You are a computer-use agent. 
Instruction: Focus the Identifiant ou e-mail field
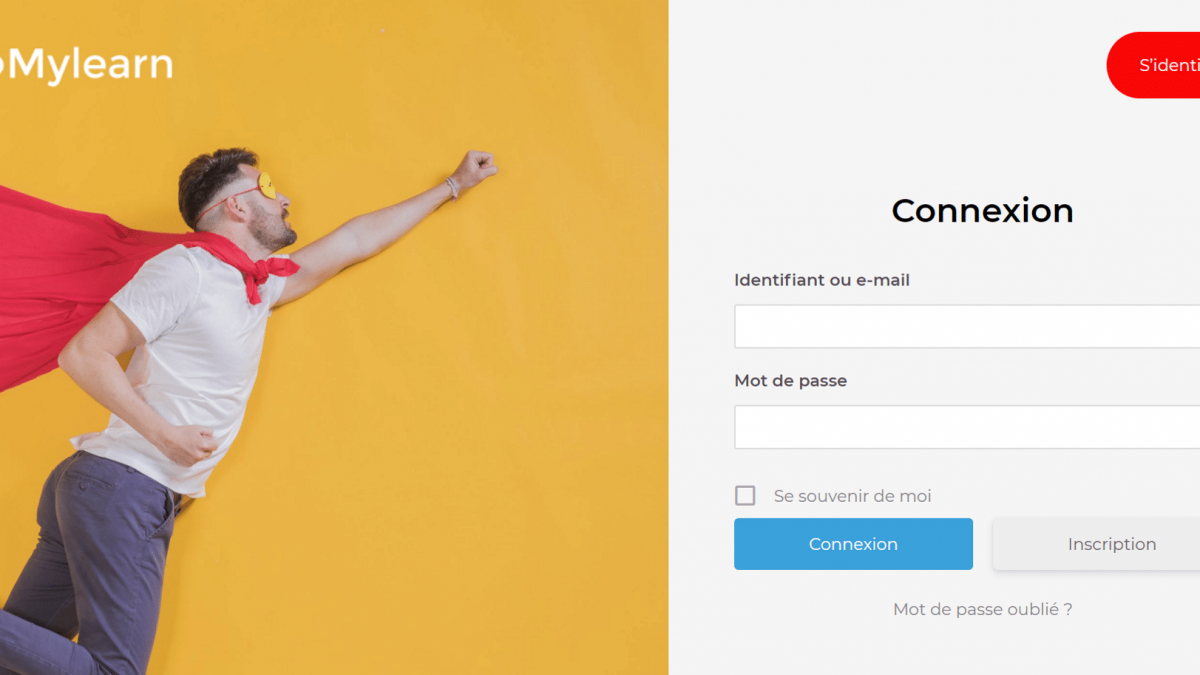(967, 326)
